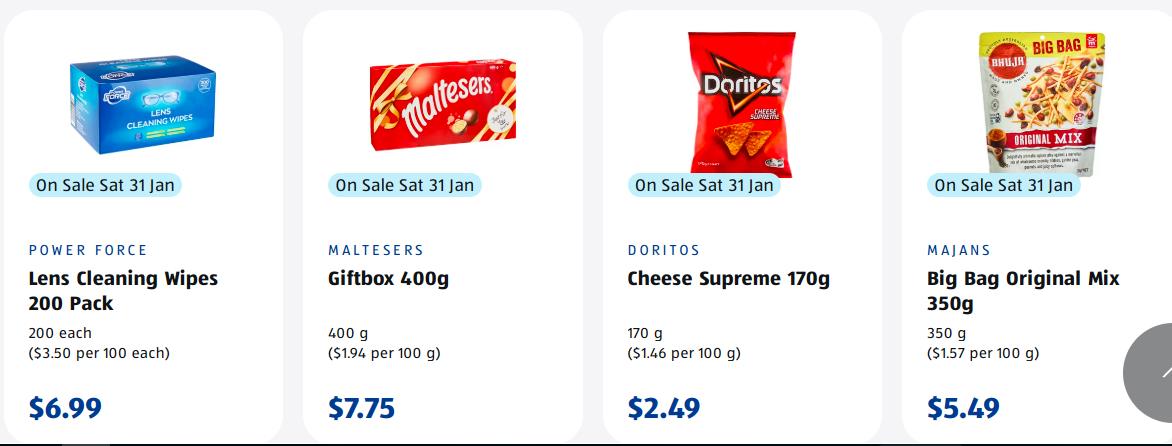Select the DORITOS brand label
This screenshot has width=1172, height=446.
tap(664, 250)
